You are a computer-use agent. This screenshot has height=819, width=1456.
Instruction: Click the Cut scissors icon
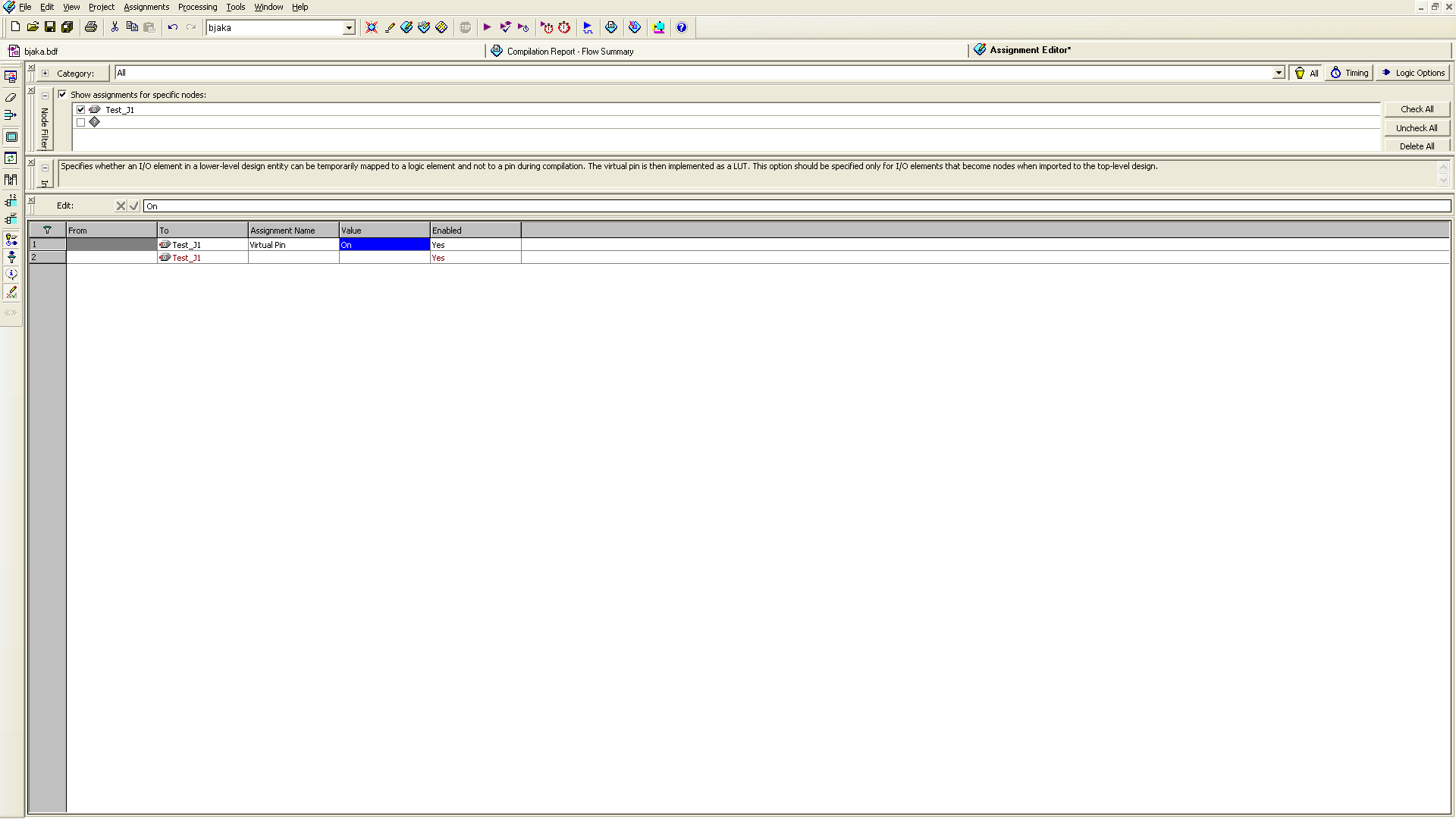tap(115, 27)
